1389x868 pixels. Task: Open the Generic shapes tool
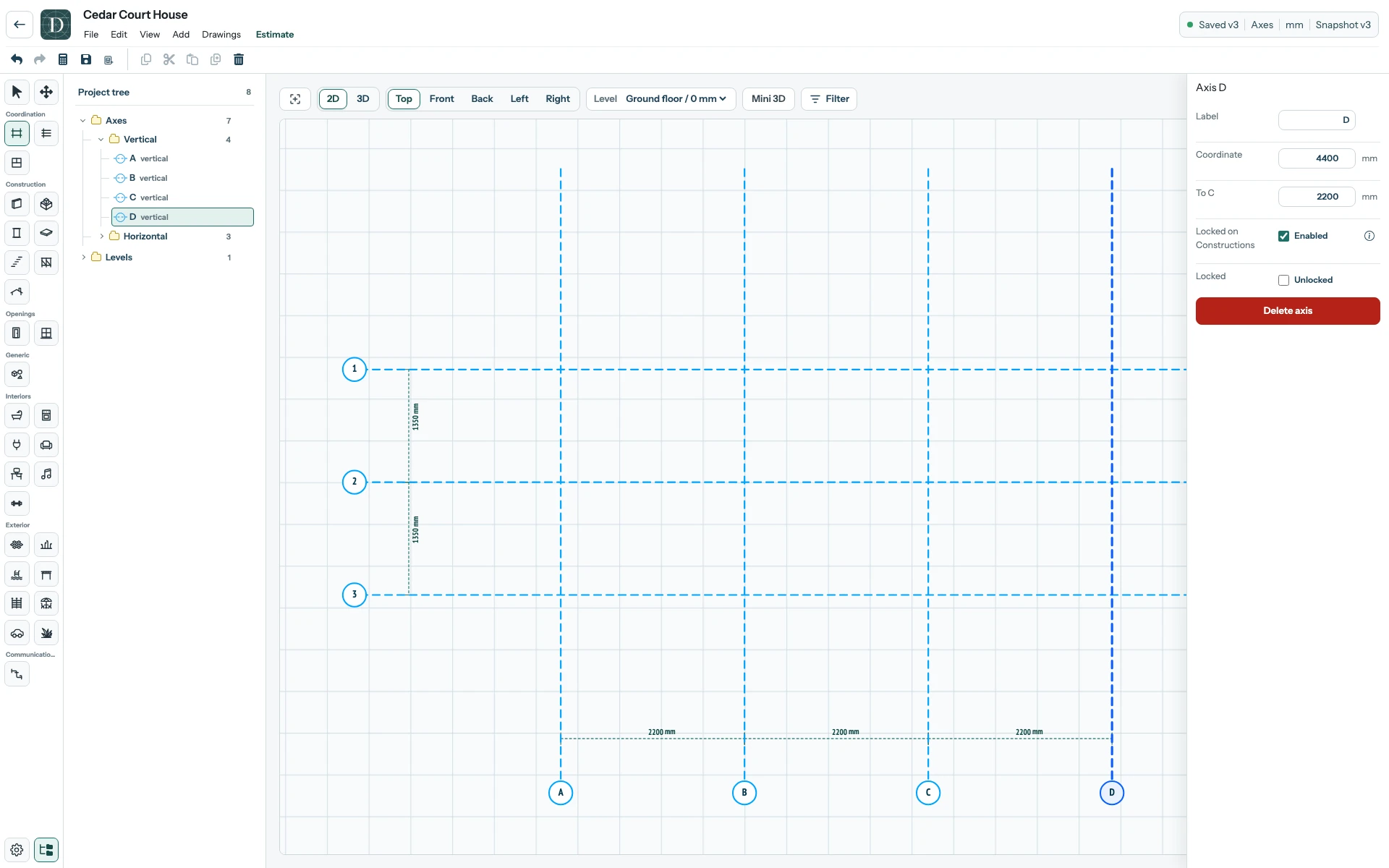[x=17, y=375]
